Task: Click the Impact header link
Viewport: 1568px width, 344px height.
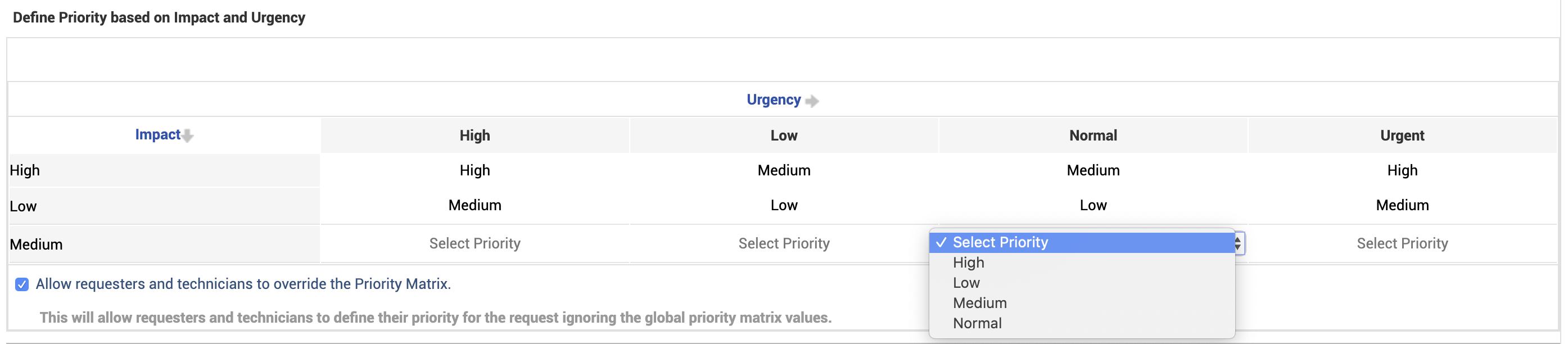Action: point(157,134)
